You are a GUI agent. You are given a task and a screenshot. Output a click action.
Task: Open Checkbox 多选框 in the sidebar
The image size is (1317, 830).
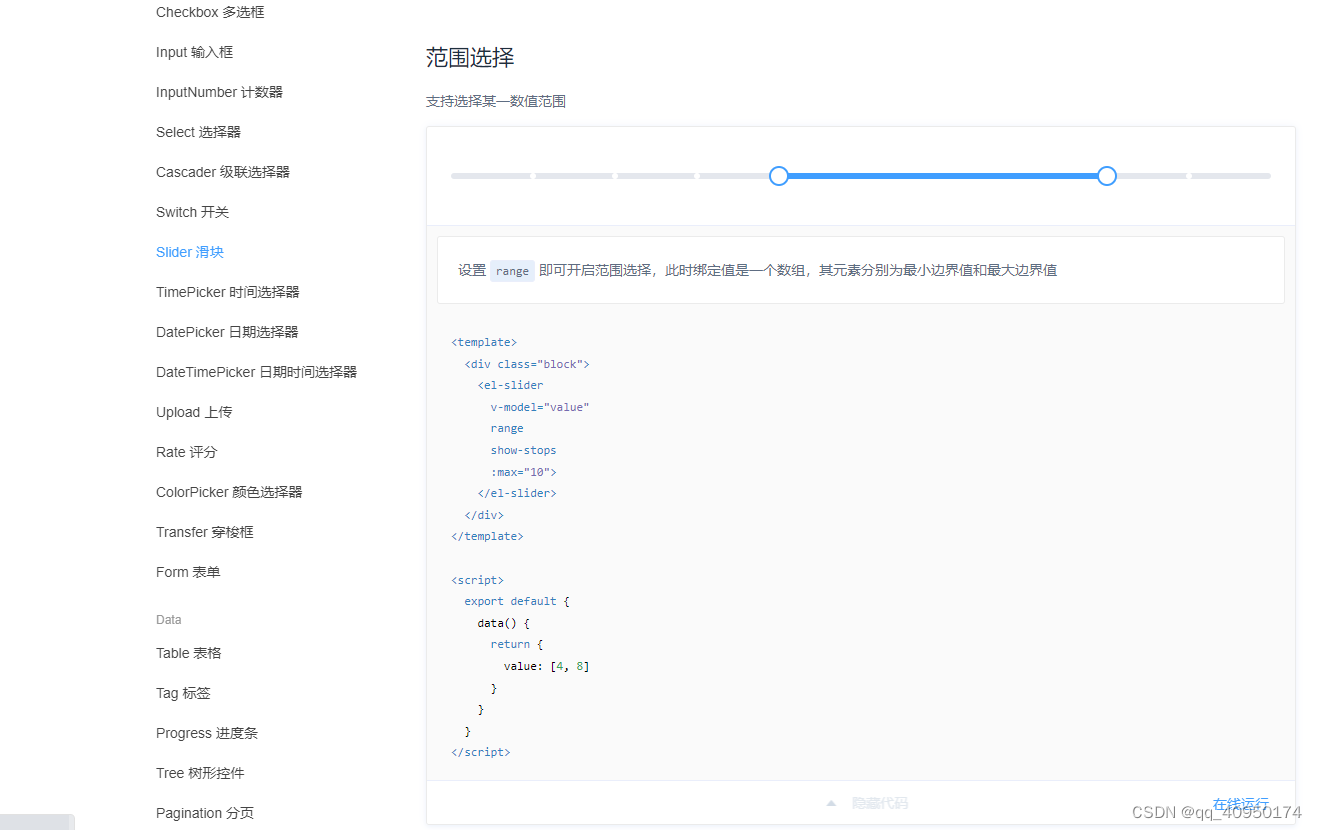pos(210,12)
